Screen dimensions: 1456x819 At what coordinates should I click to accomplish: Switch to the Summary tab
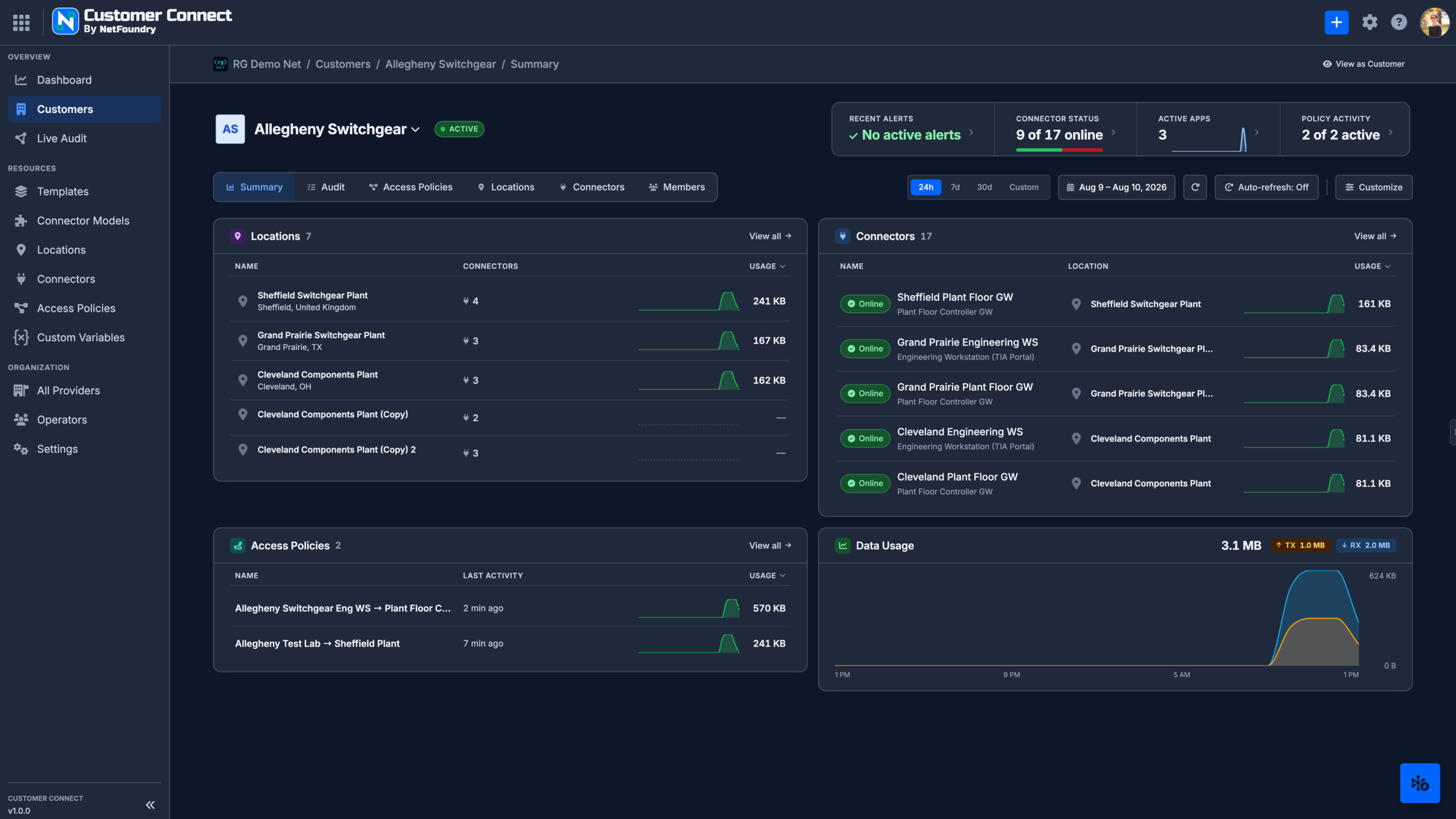(x=254, y=187)
